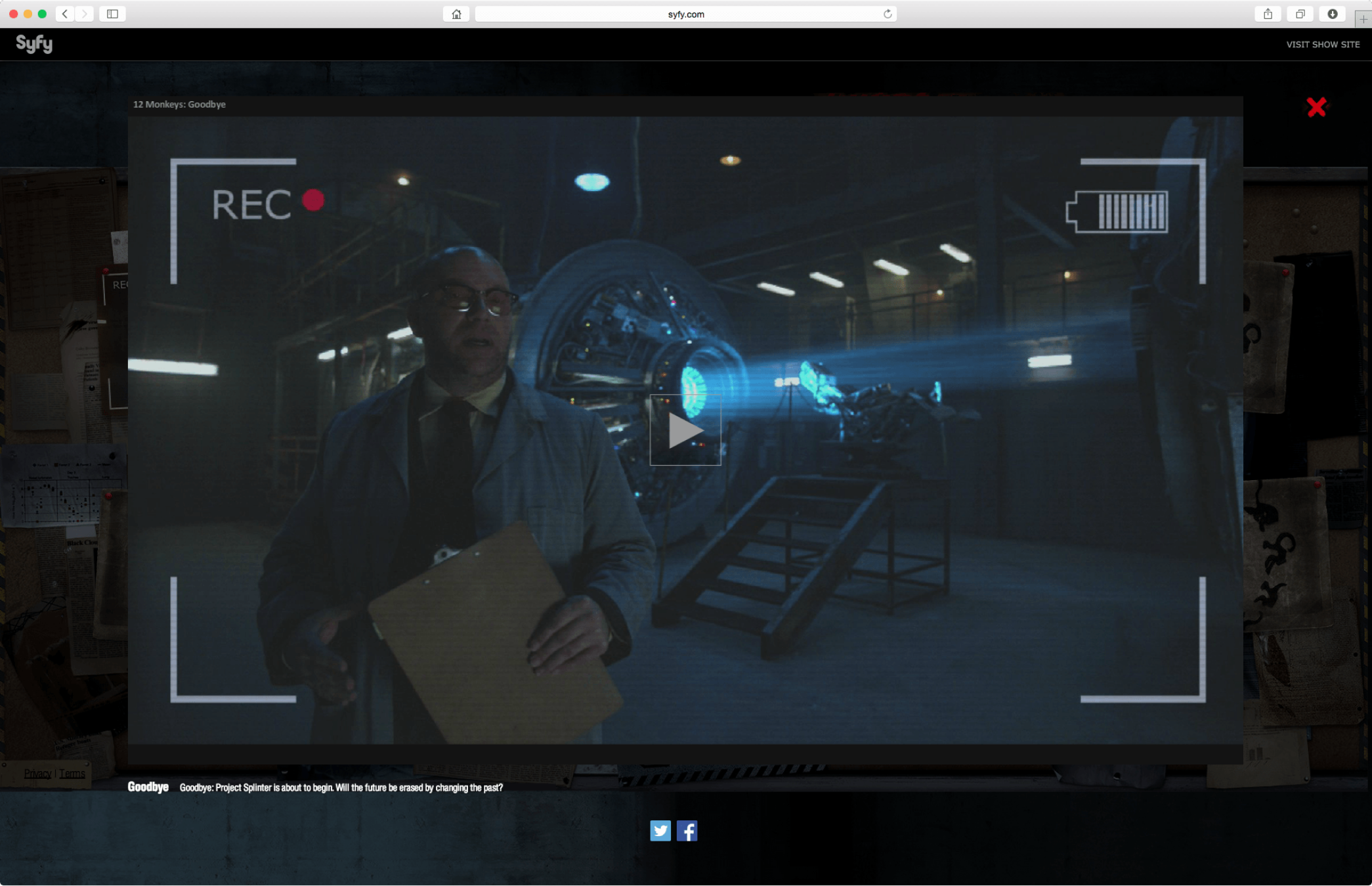Viewport: 1372px width, 886px height.
Task: Reload the syfy.com page
Action: (888, 14)
